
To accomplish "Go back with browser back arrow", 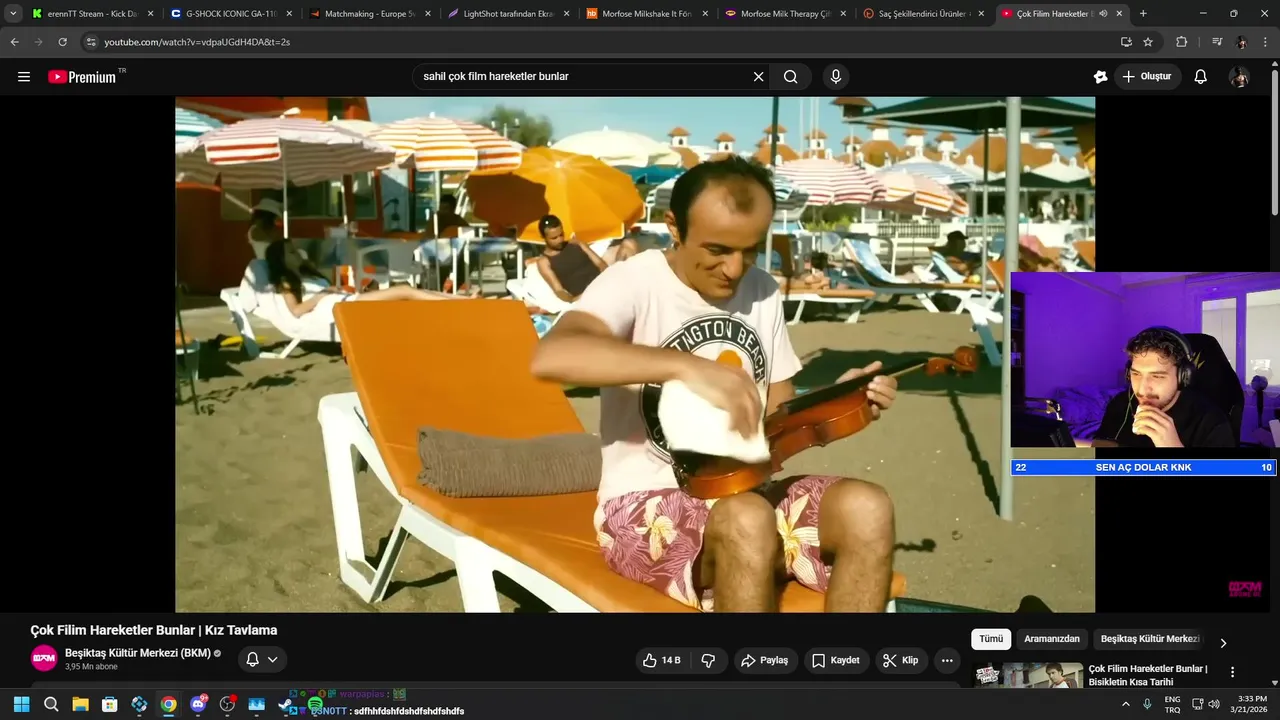I will [x=14, y=42].
